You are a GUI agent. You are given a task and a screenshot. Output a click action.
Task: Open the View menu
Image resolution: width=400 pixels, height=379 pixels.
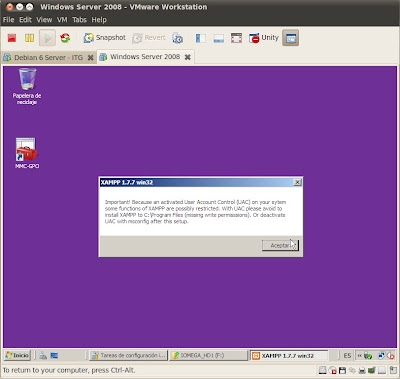click(44, 20)
